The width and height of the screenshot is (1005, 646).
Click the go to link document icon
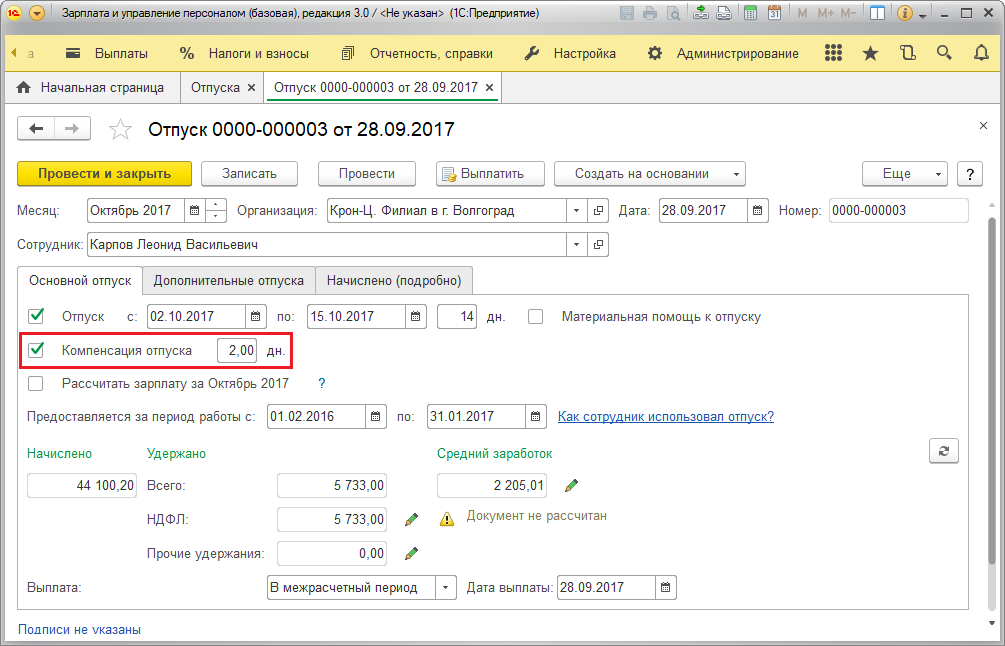pyautogui.click(x=724, y=13)
